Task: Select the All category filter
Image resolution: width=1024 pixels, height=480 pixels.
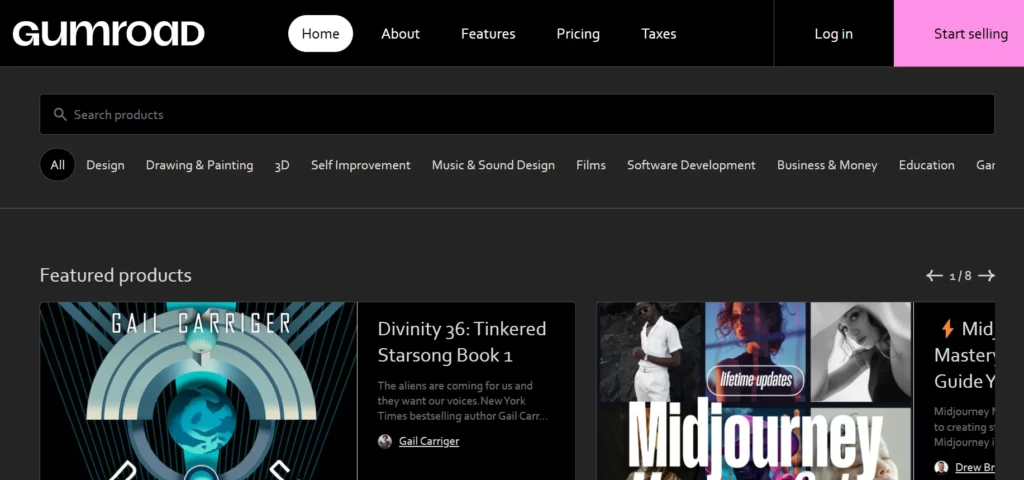Action: [57, 165]
